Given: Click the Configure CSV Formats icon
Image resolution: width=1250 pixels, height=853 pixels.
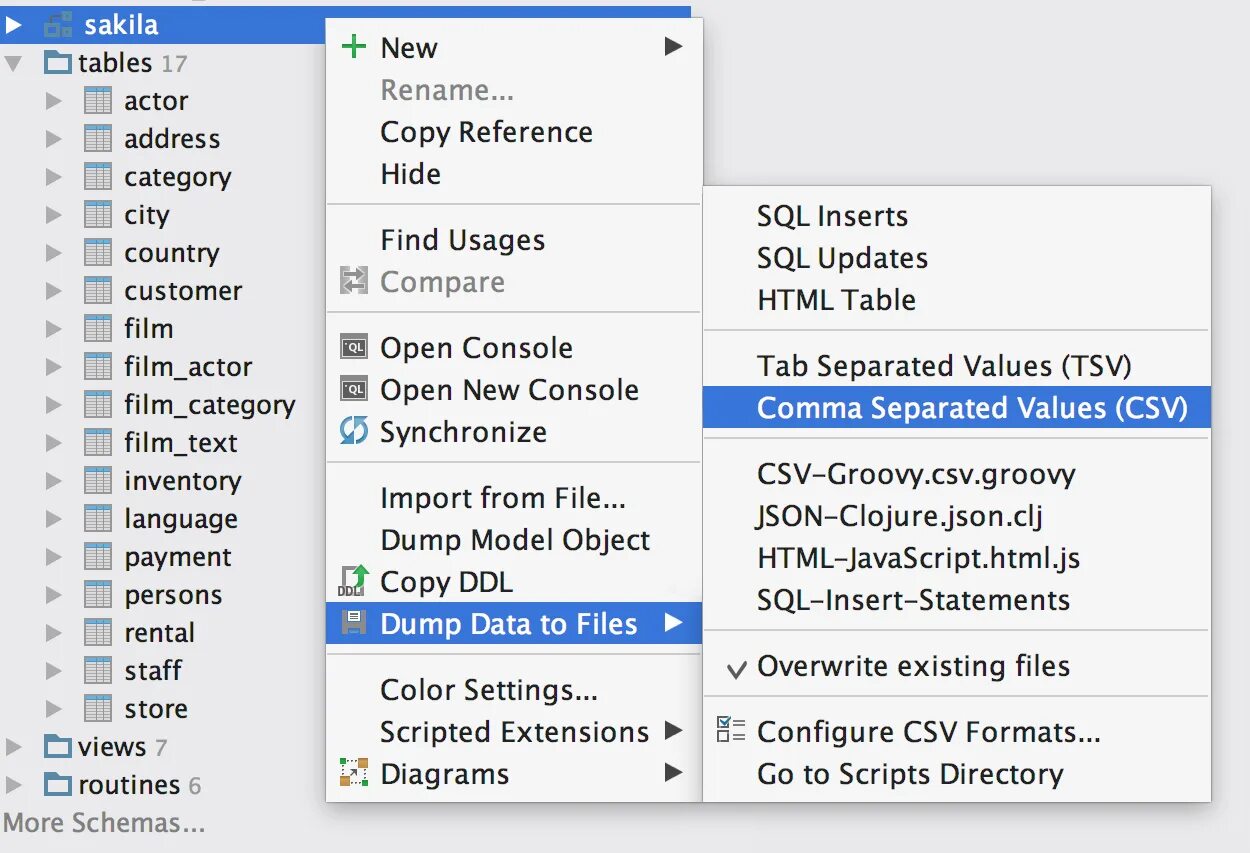Looking at the screenshot, I should (x=731, y=731).
